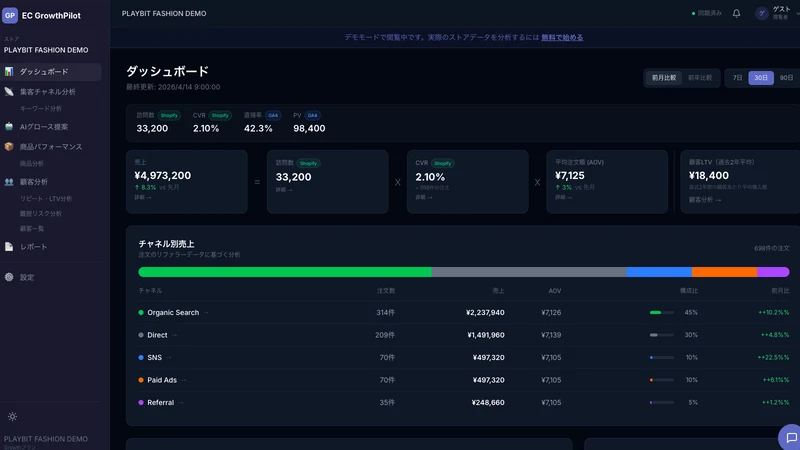Click the document icon beside レポート
The height and width of the screenshot is (450, 800).
(9, 246)
